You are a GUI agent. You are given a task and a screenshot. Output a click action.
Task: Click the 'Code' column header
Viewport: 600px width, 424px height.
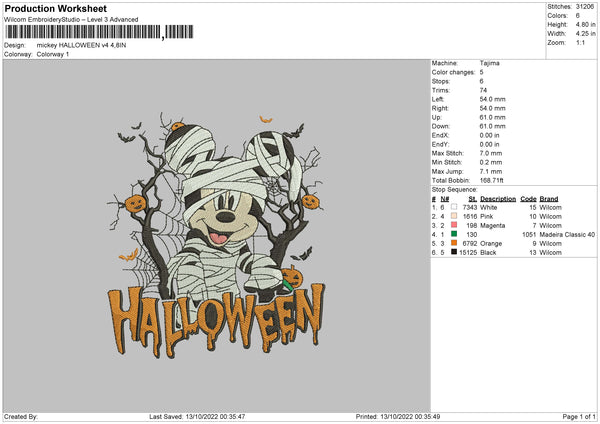[528, 199]
